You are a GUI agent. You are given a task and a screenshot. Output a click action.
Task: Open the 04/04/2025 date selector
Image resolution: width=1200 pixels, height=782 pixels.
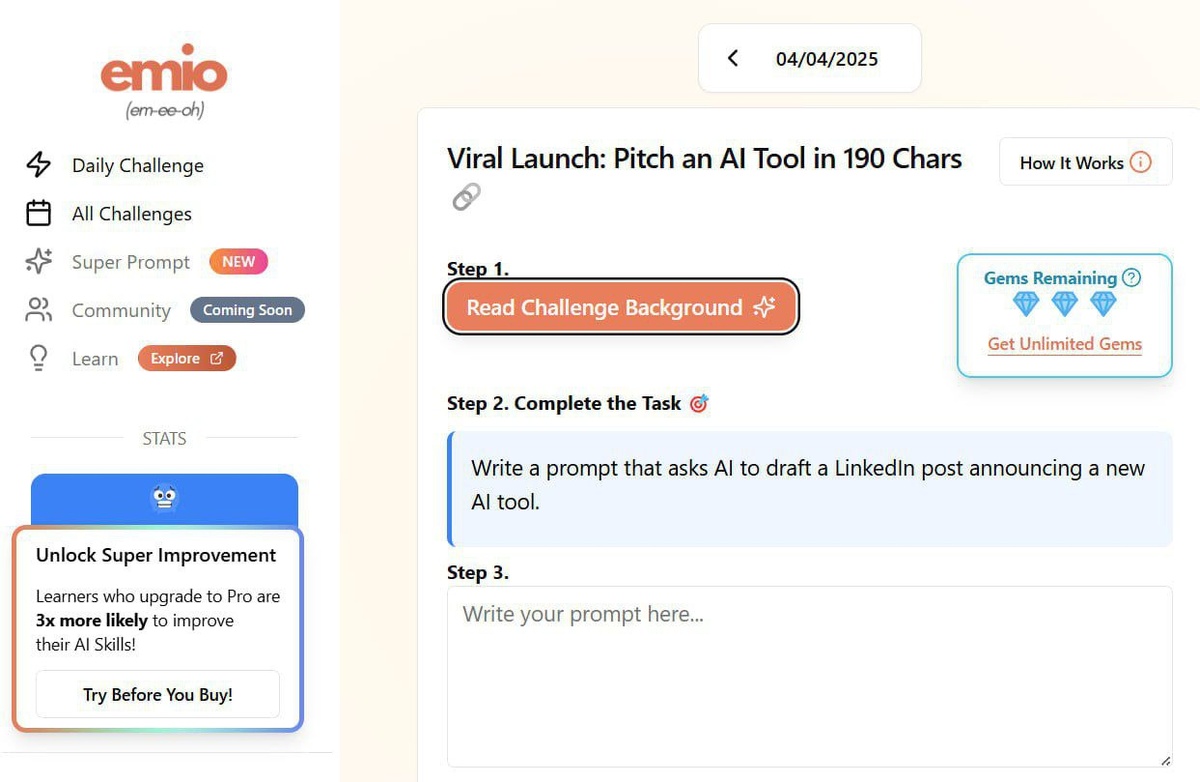(827, 59)
